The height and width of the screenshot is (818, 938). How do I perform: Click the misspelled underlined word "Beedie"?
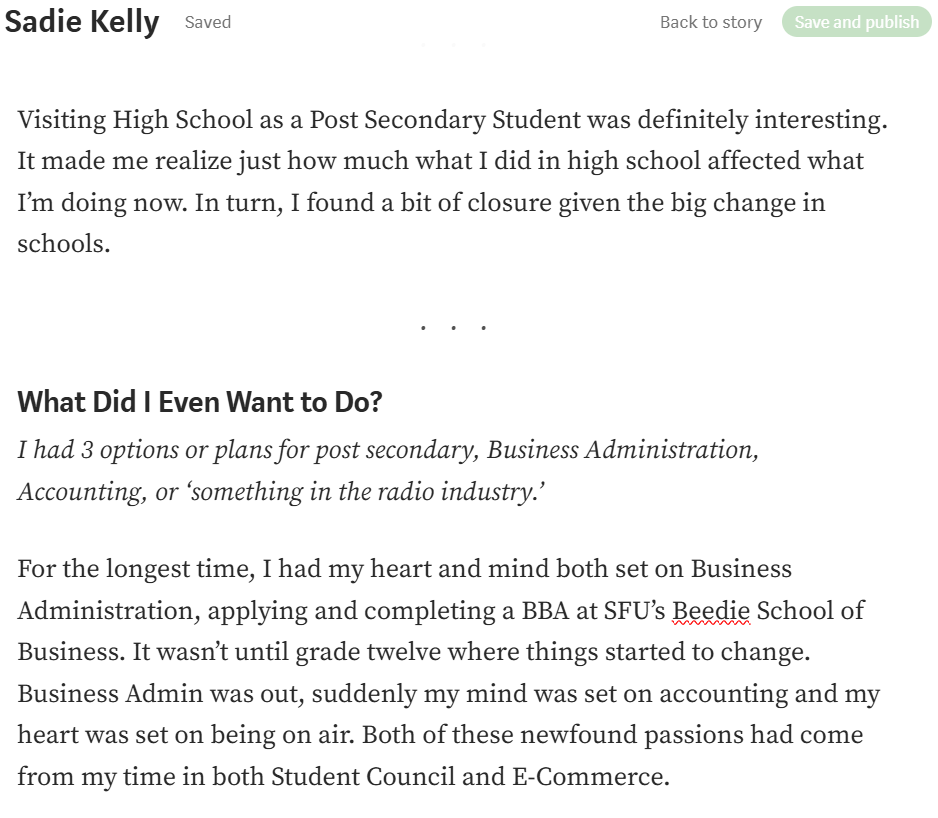pos(711,611)
